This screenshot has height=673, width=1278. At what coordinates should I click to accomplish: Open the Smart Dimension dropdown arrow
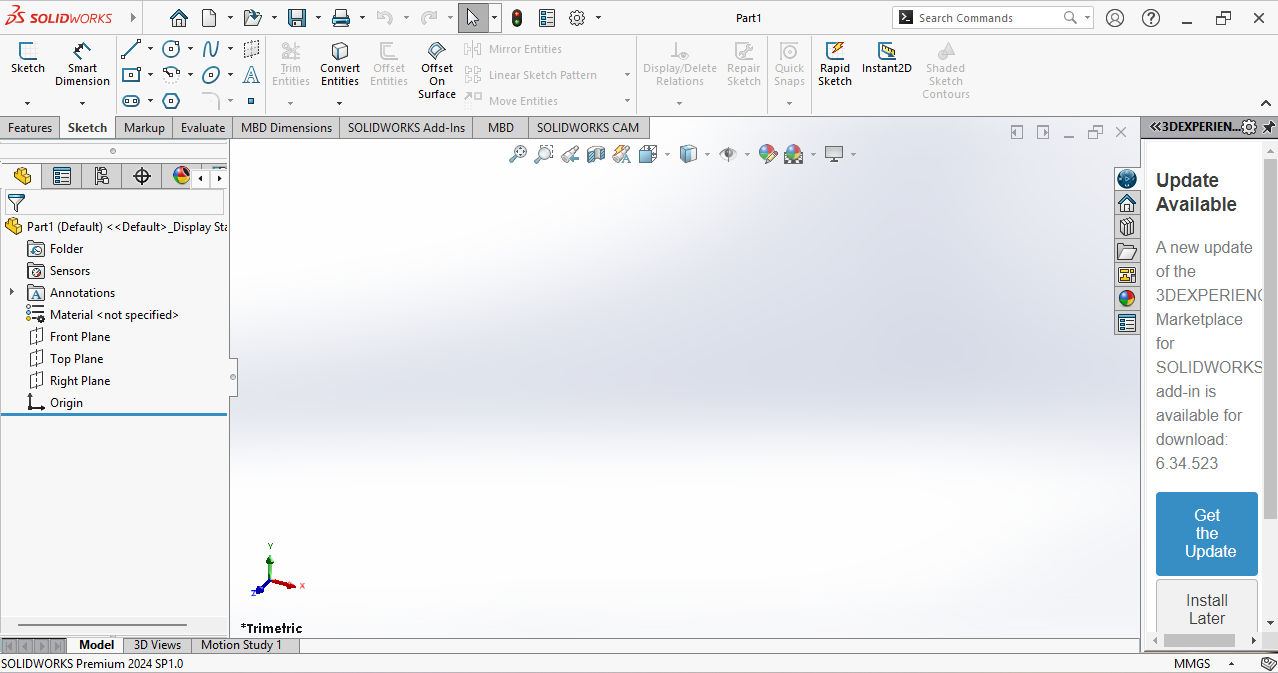pyautogui.click(x=82, y=102)
